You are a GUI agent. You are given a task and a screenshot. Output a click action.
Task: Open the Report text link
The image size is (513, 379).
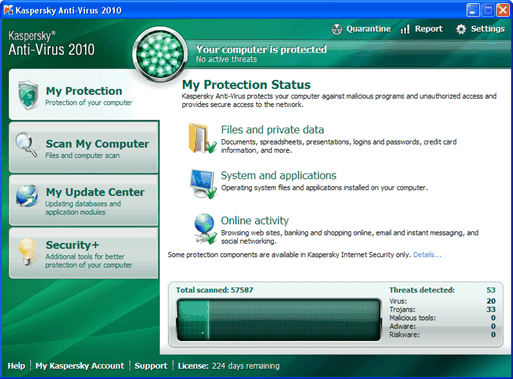(x=429, y=29)
